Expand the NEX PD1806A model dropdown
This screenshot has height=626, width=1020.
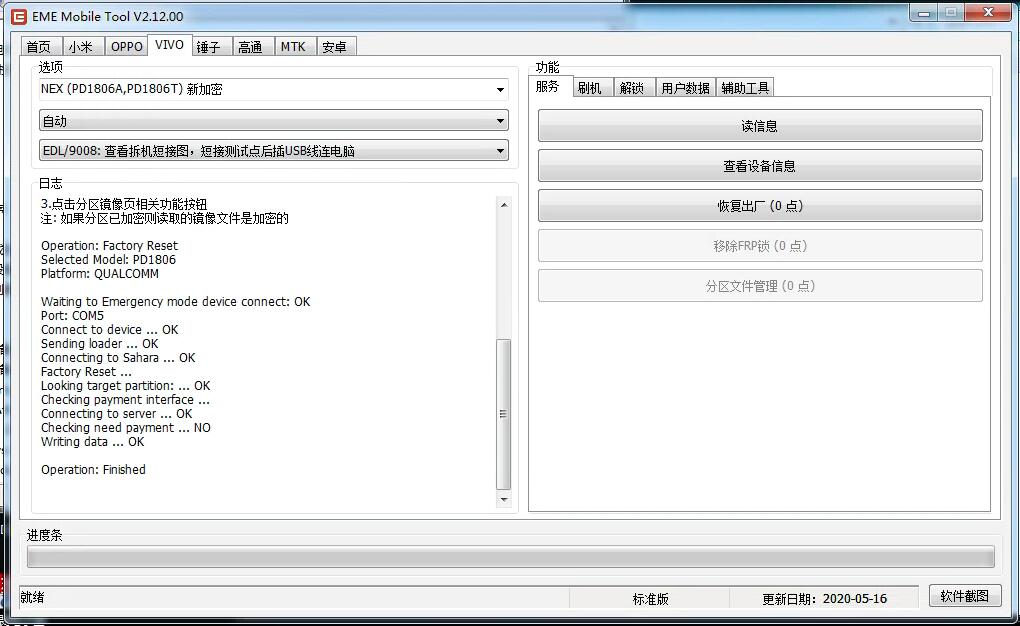point(274,89)
